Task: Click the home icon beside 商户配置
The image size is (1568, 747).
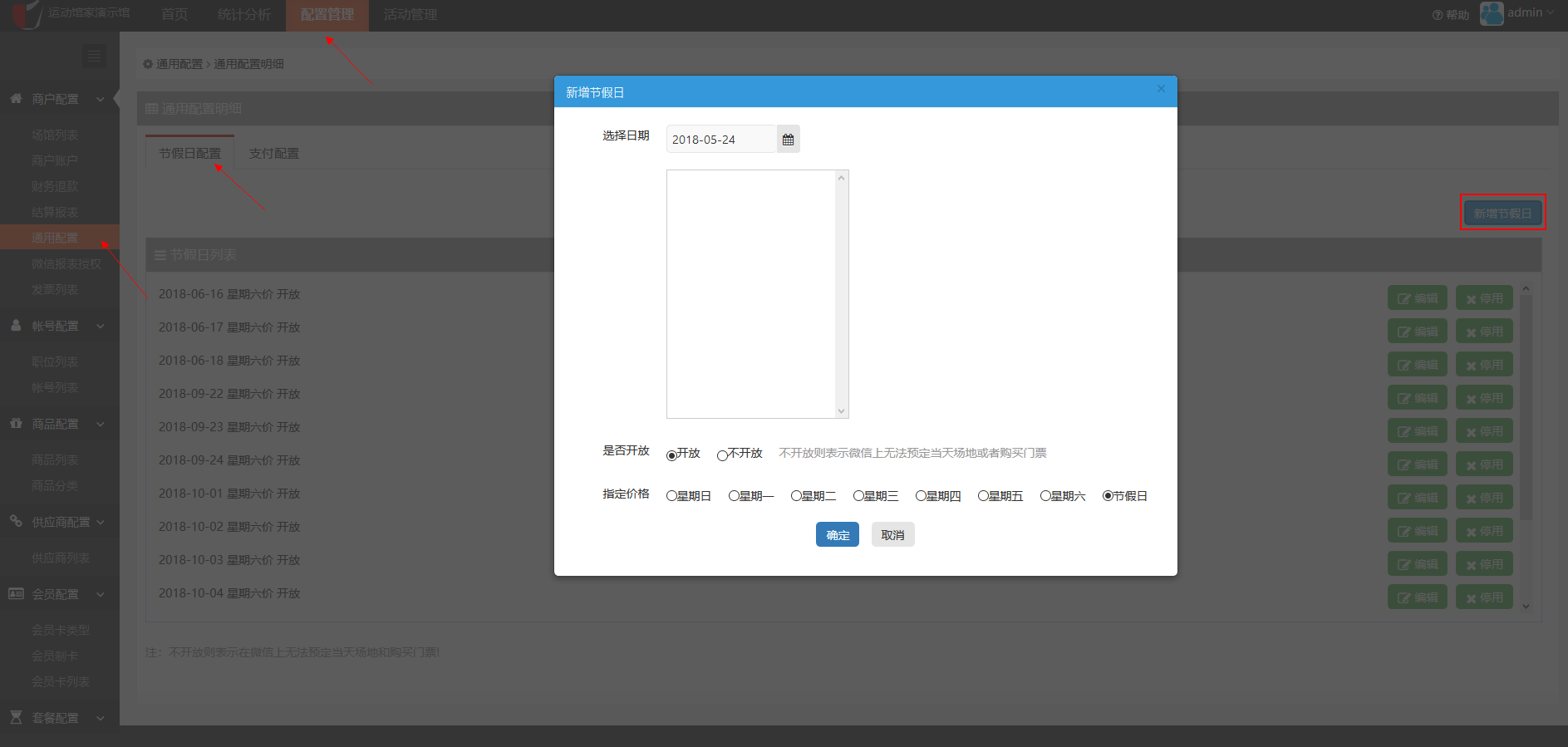Action: coord(16,98)
